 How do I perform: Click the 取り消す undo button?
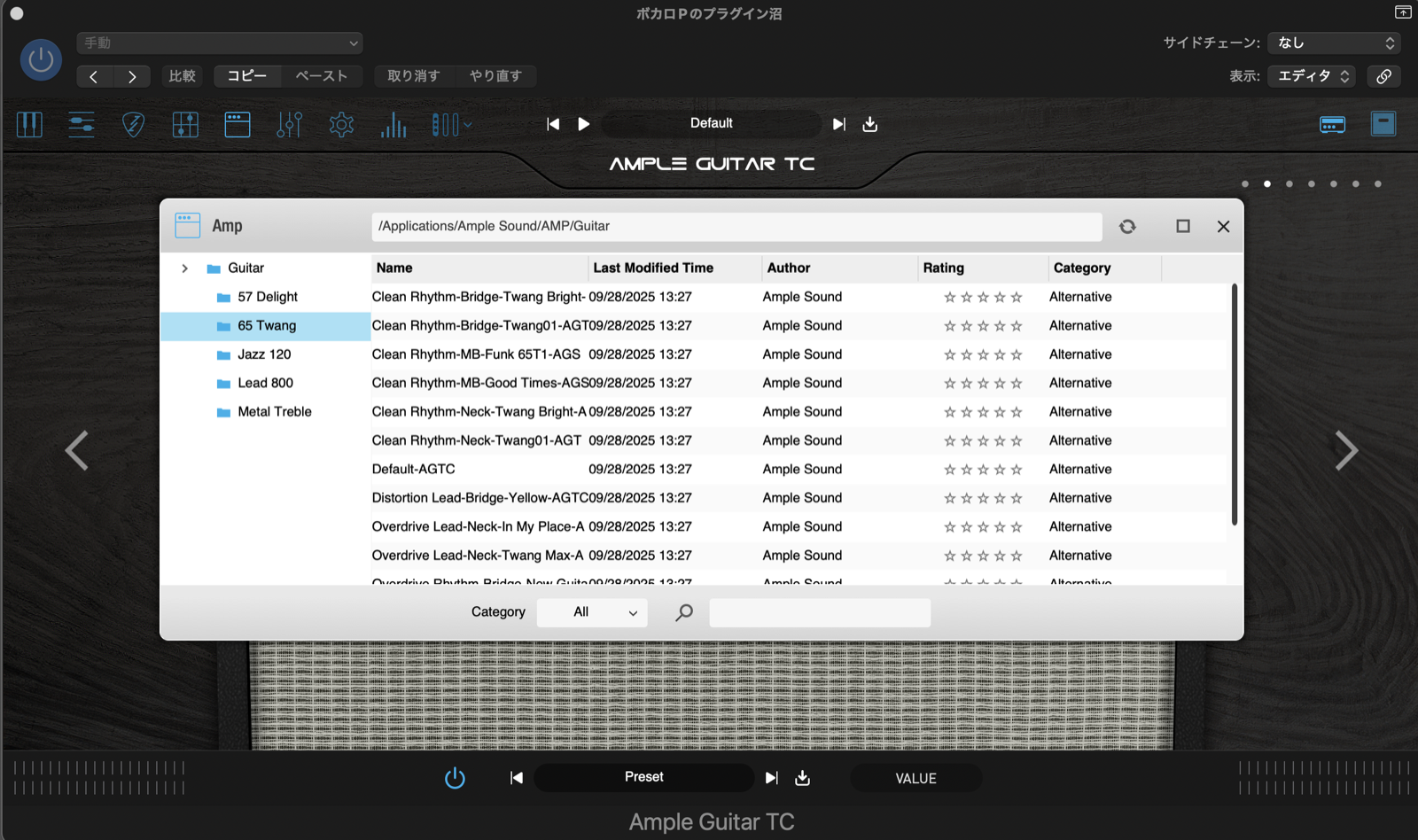coord(414,76)
